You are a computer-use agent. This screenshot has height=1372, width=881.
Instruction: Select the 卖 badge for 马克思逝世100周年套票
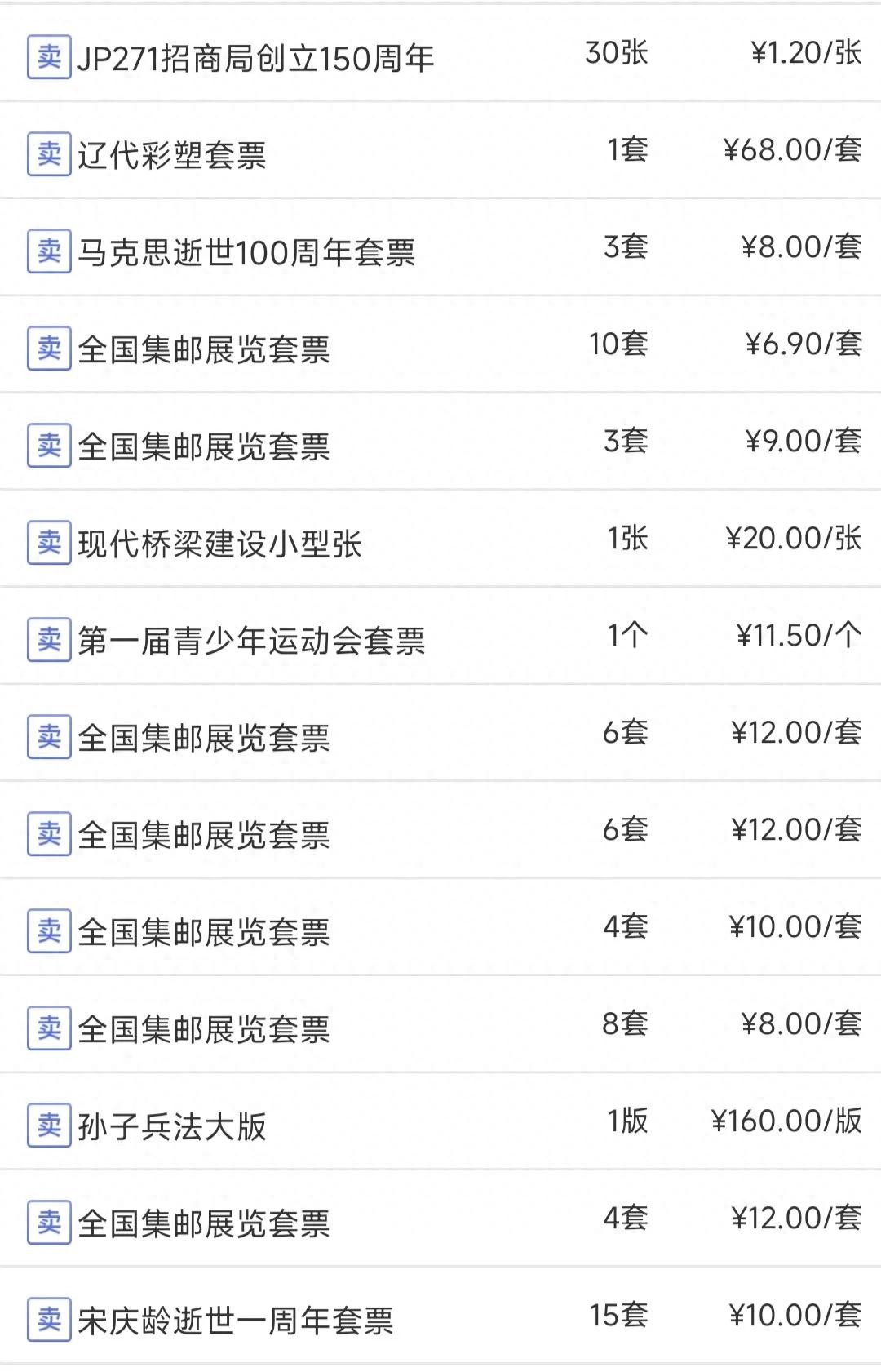tap(49, 251)
